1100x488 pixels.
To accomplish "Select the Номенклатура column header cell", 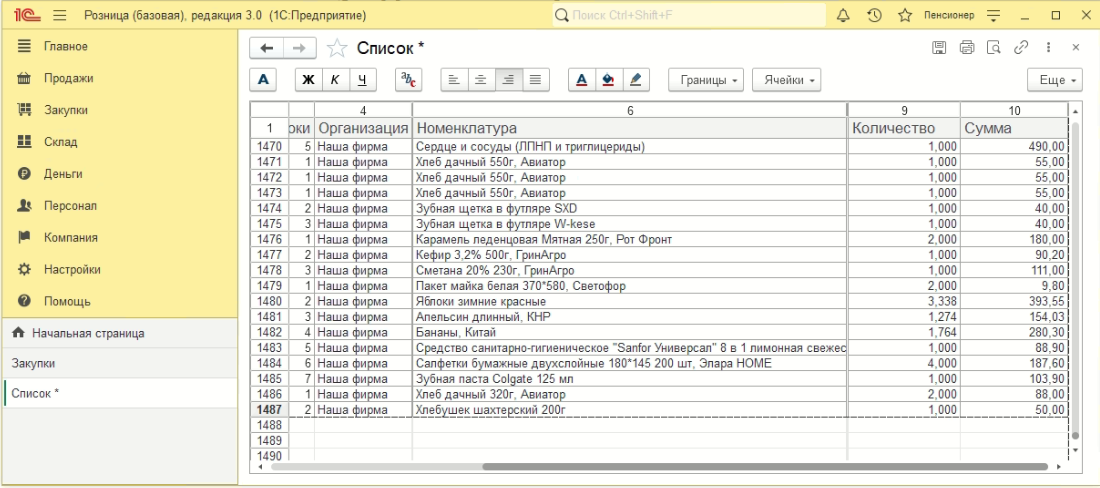I will 630,128.
